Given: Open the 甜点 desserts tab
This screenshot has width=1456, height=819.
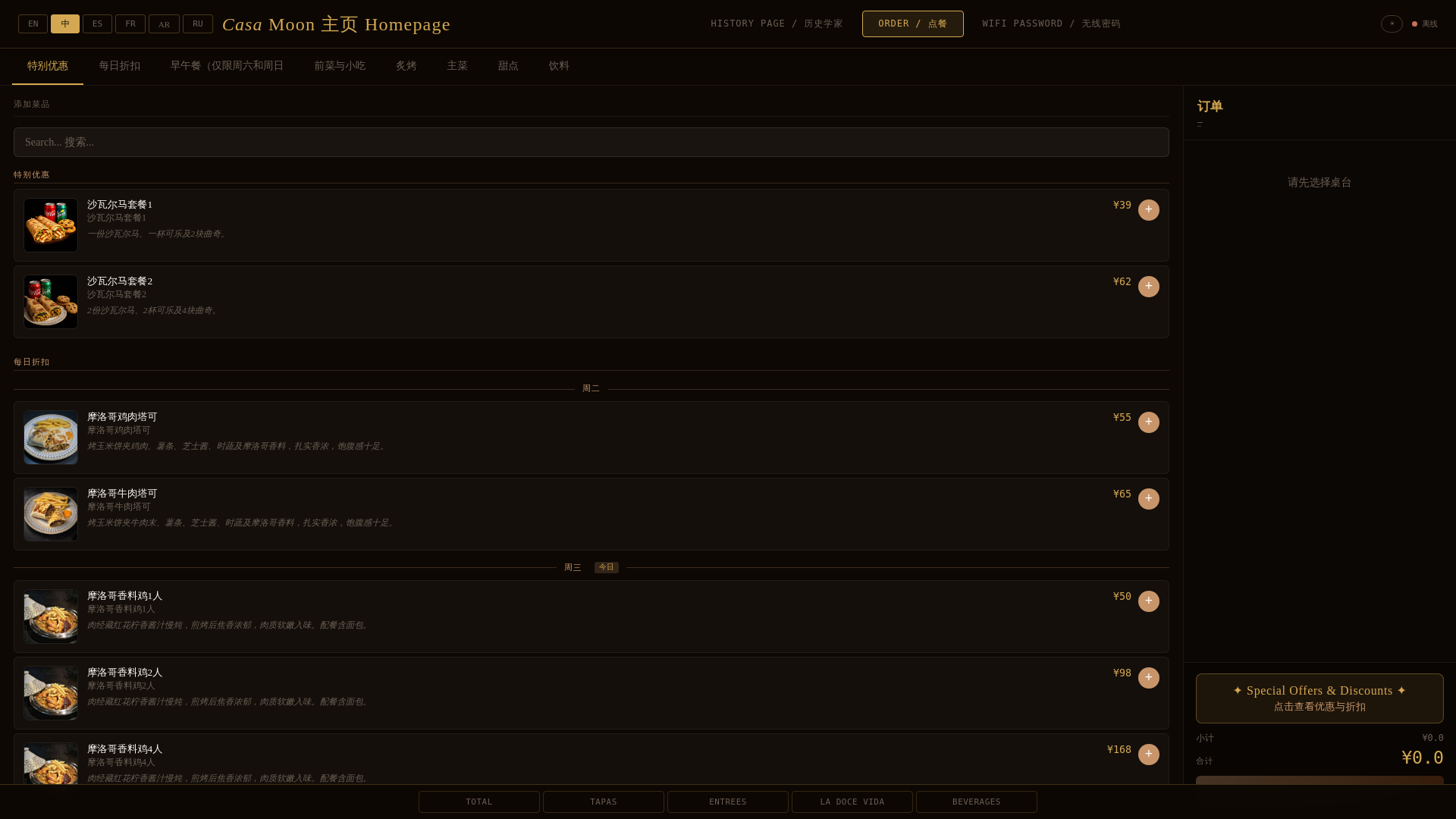Looking at the screenshot, I should (x=508, y=66).
